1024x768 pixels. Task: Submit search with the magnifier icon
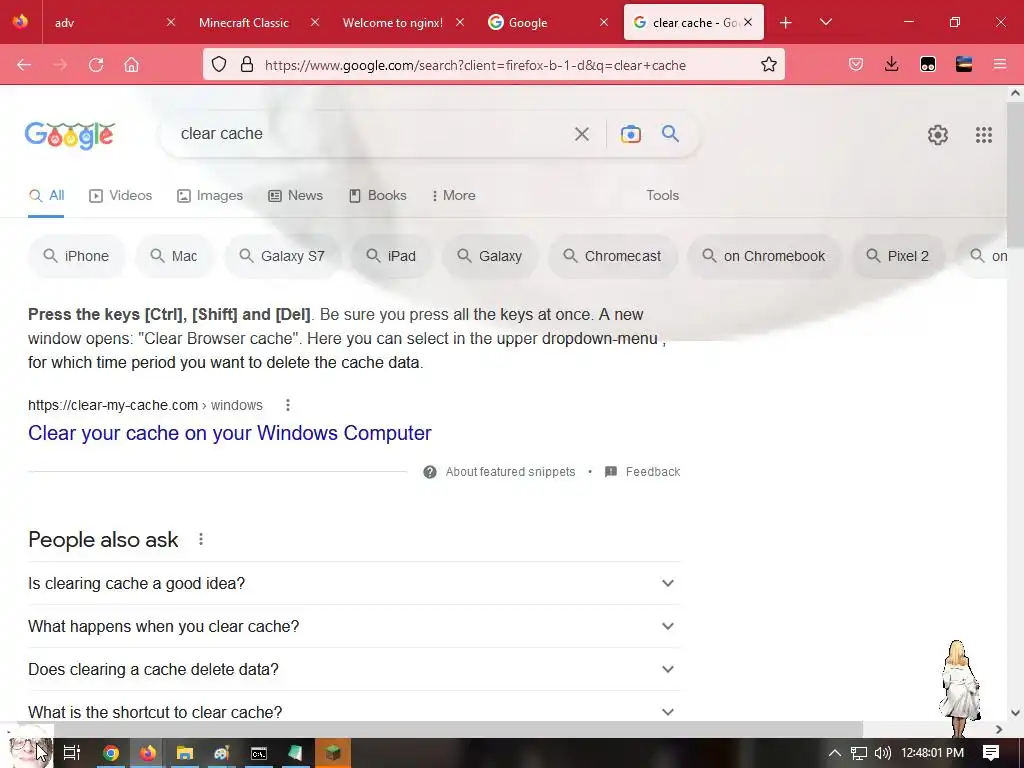[670, 134]
